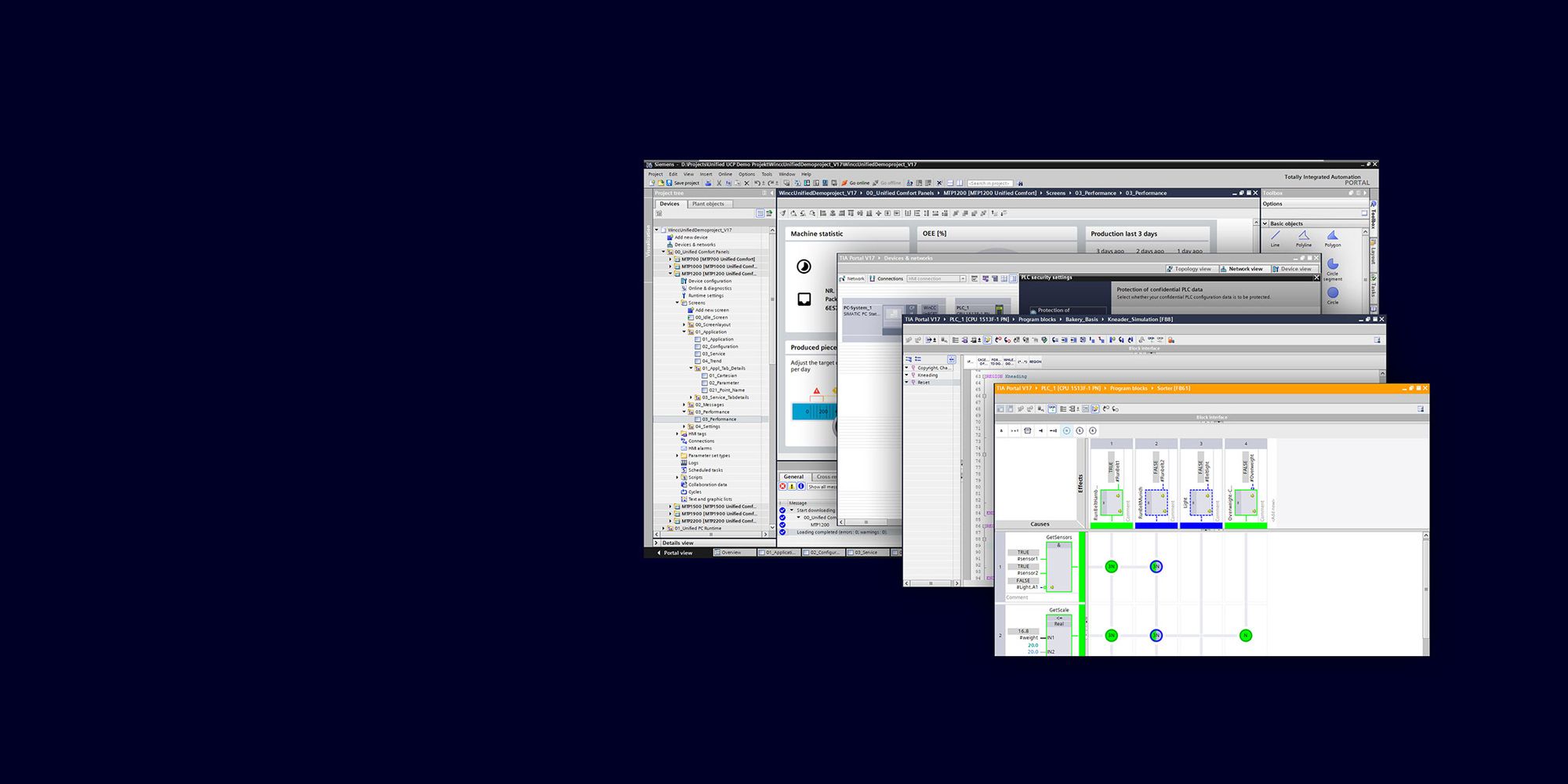Switch to the Plant objects tab
This screenshot has width=1568, height=784.
pos(709,204)
